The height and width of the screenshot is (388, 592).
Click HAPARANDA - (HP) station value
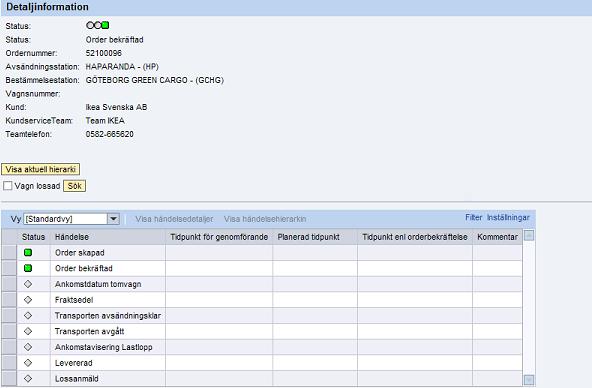click(x=122, y=67)
